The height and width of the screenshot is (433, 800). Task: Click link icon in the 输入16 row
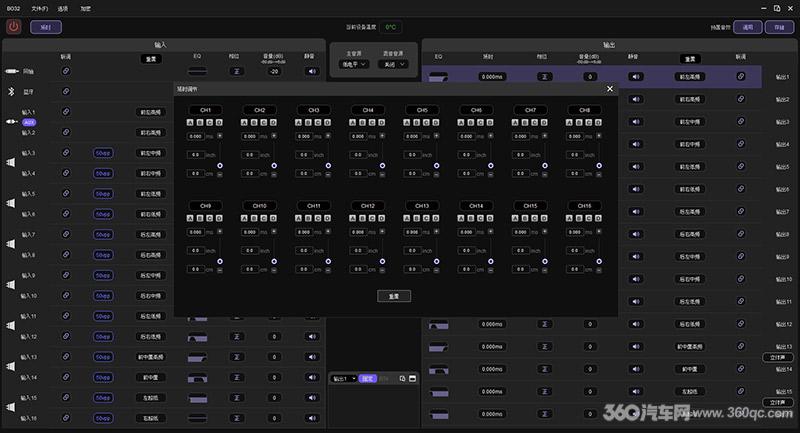(66, 418)
